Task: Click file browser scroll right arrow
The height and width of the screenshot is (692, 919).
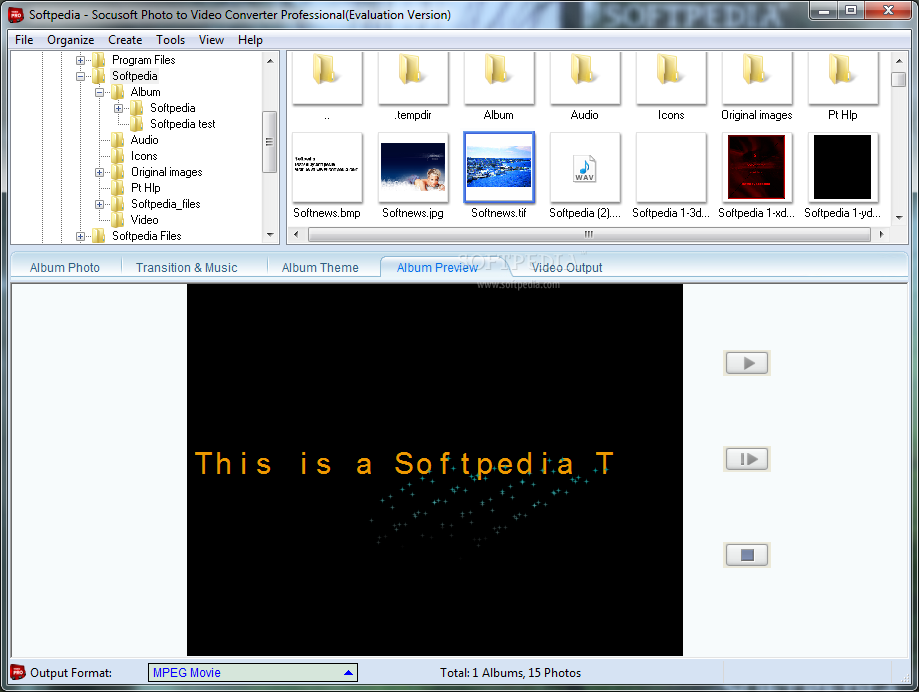Action: click(881, 234)
